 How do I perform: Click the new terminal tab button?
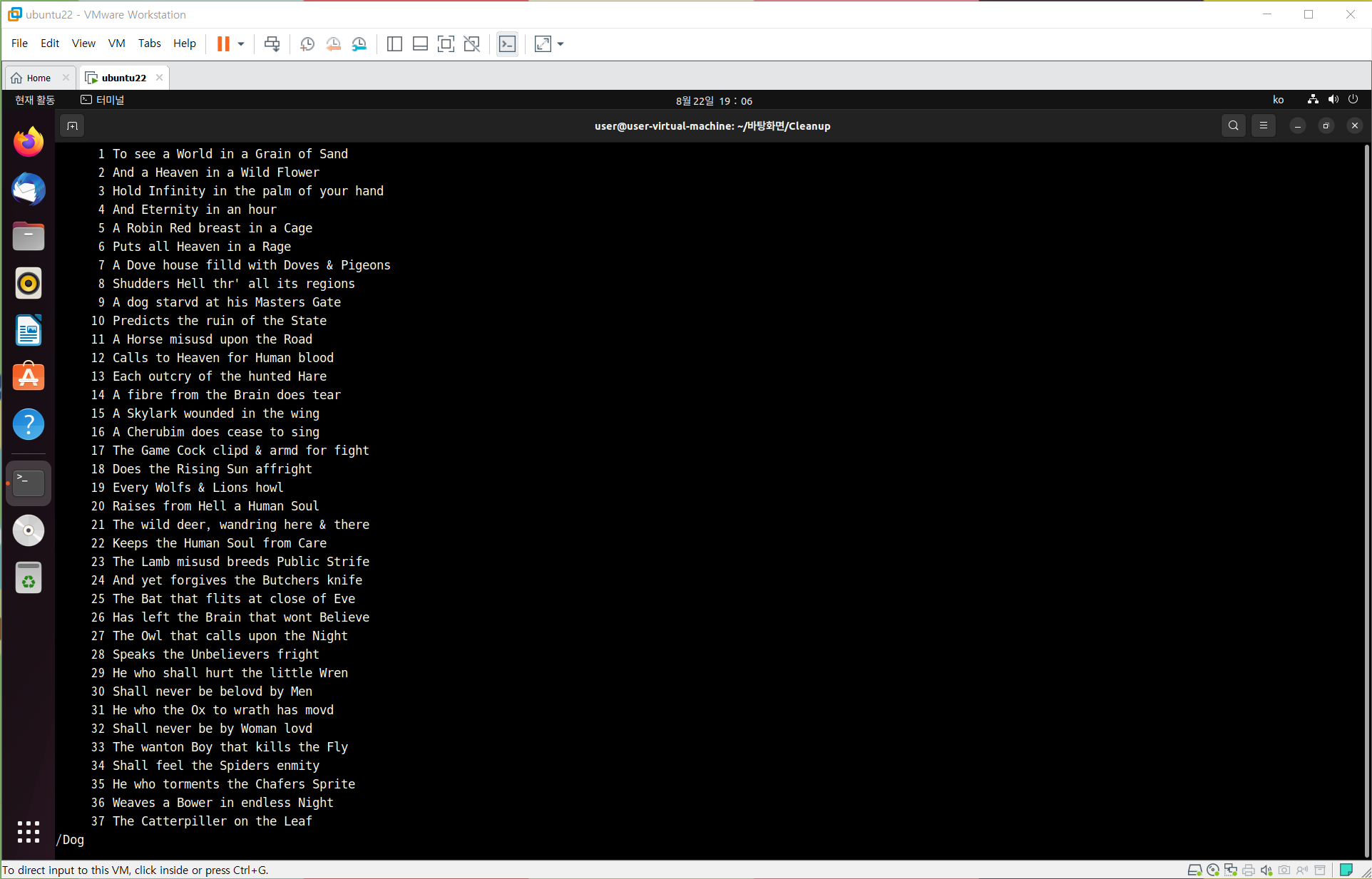coord(72,126)
